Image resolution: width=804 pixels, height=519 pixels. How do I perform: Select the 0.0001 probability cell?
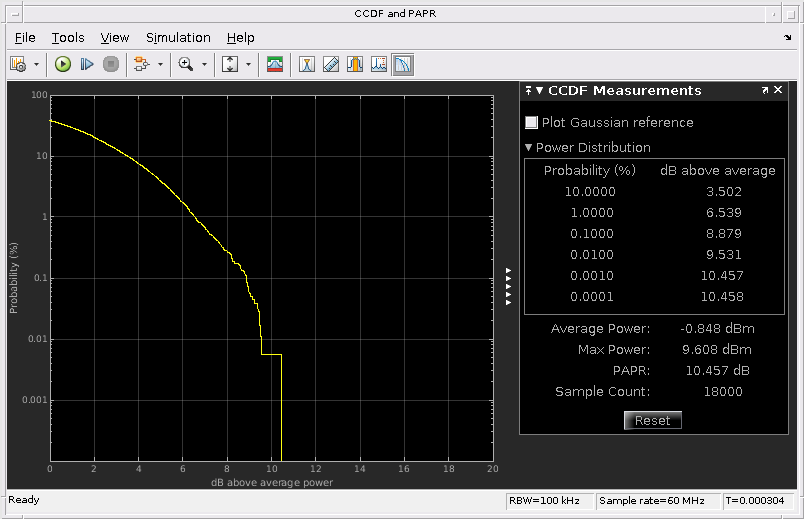tap(592, 297)
